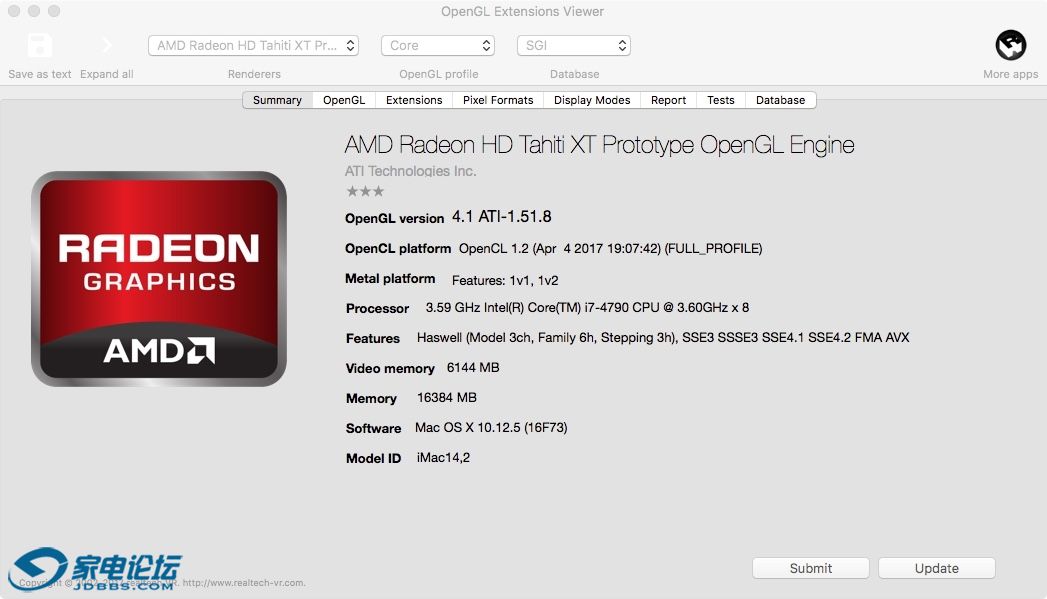Select the Pixel Formats tab
The height and width of the screenshot is (599, 1047).
tap(498, 100)
